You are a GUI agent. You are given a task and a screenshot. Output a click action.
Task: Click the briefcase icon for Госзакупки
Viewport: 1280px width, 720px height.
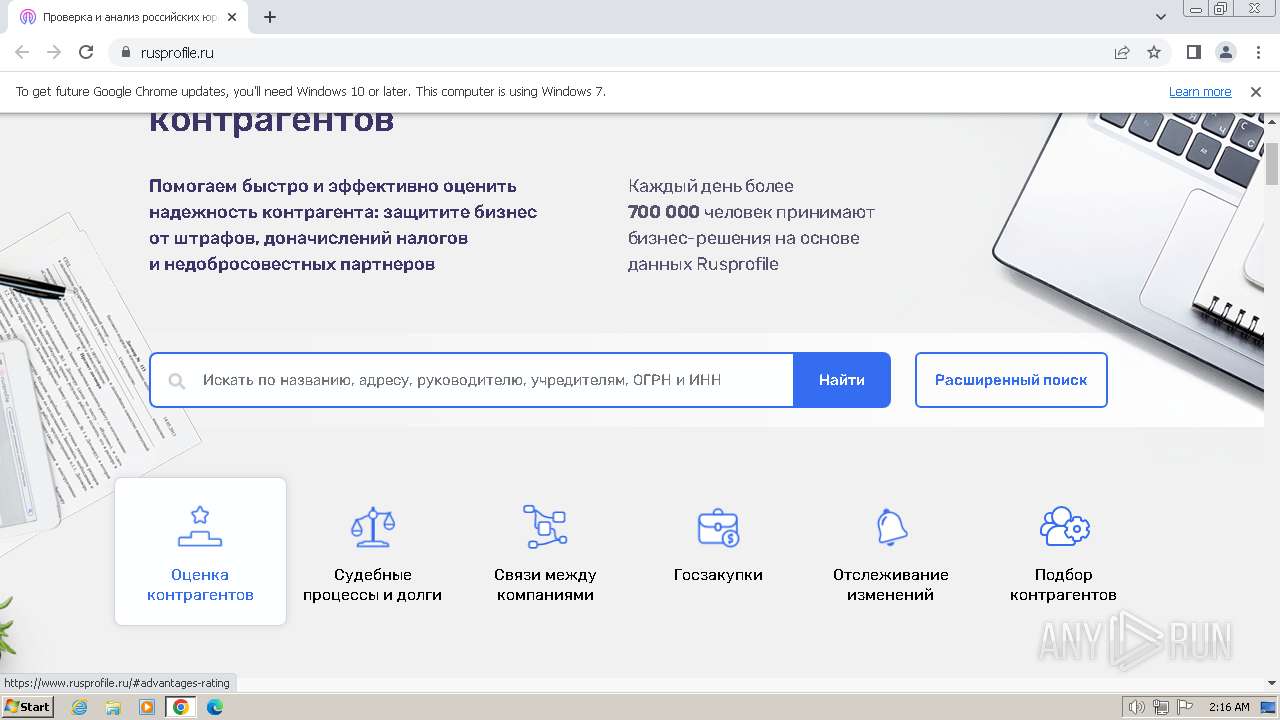coord(718,528)
